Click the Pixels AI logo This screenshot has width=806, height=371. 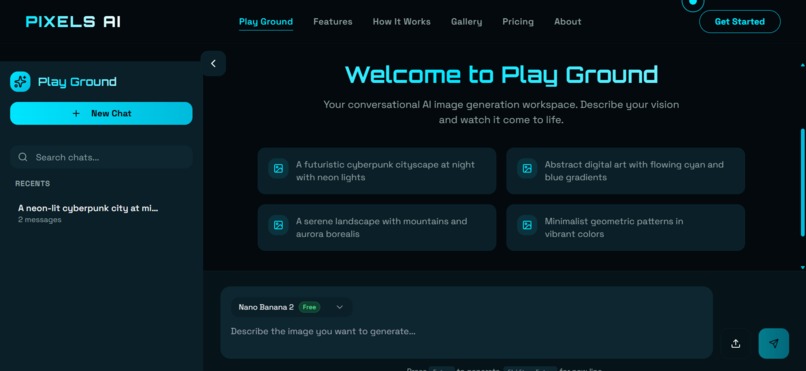coord(73,22)
